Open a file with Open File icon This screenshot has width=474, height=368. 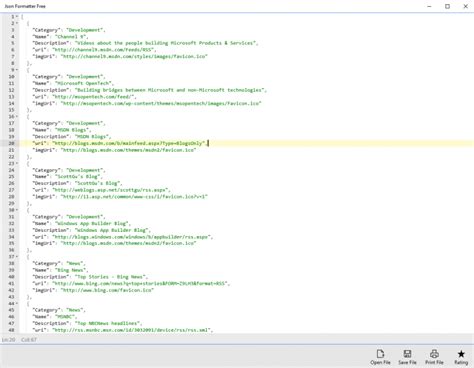[380, 357]
